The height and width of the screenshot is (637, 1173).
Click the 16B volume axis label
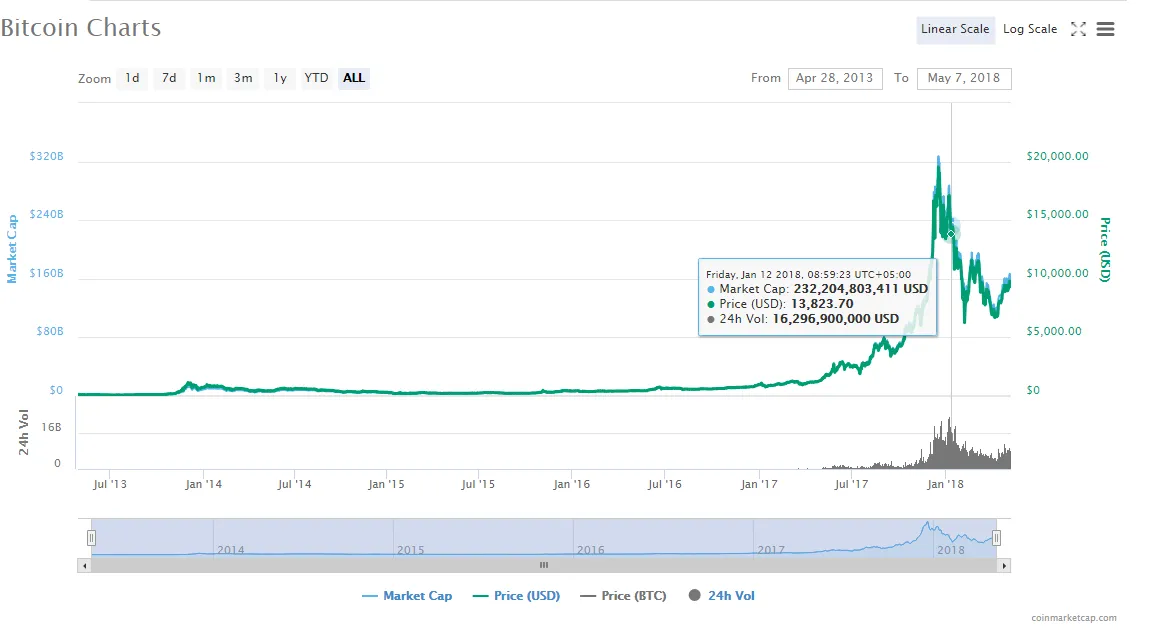(52, 428)
